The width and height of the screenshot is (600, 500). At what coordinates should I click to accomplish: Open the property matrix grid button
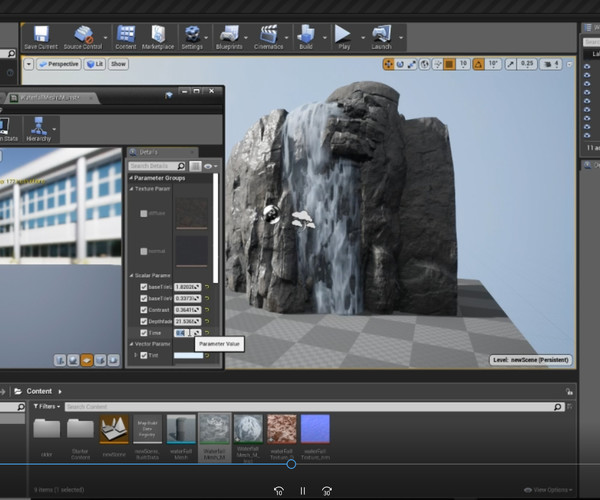pyautogui.click(x=195, y=166)
